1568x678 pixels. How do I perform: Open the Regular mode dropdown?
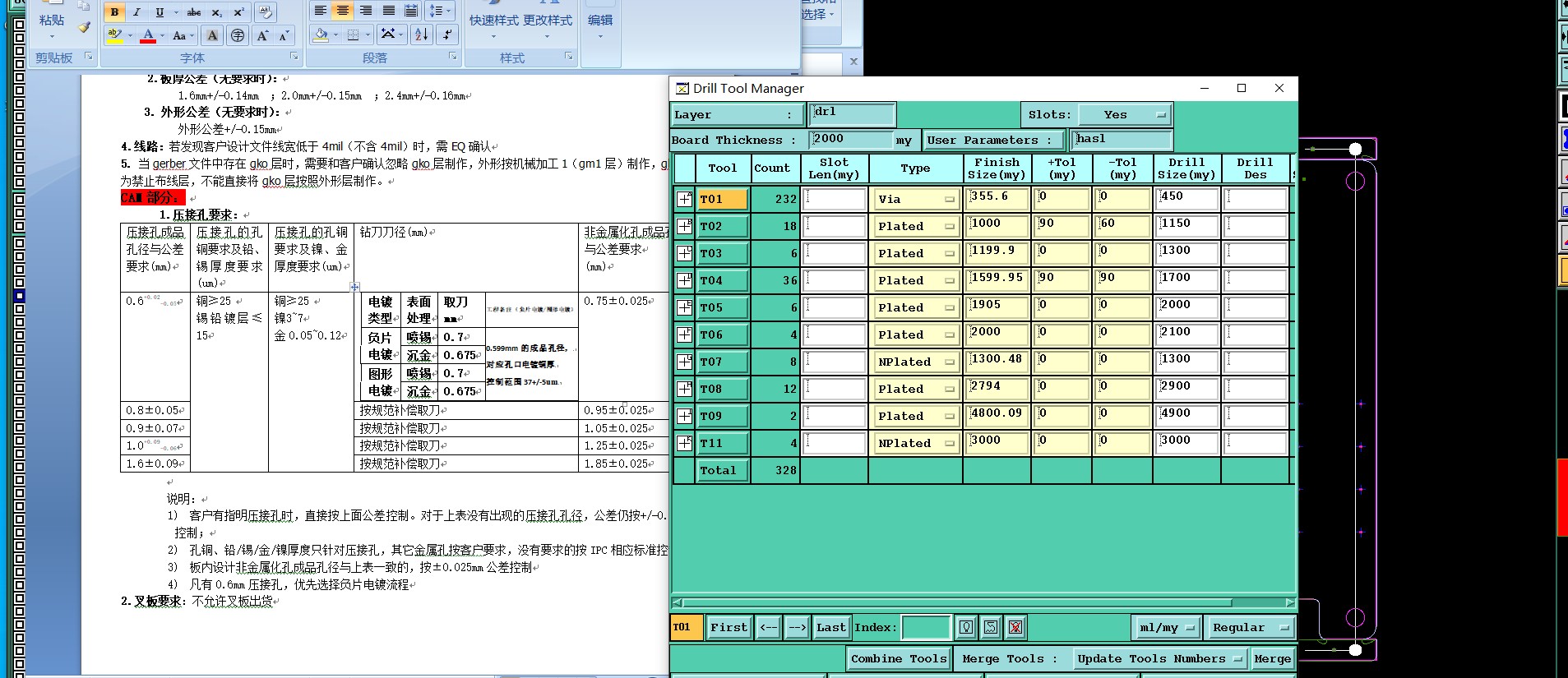click(1251, 627)
